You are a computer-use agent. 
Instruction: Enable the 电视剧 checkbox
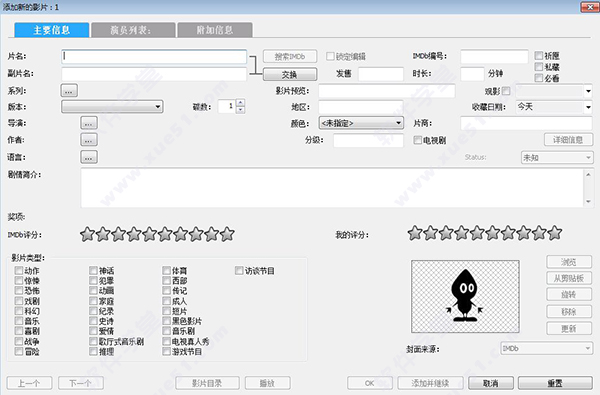coord(417,140)
